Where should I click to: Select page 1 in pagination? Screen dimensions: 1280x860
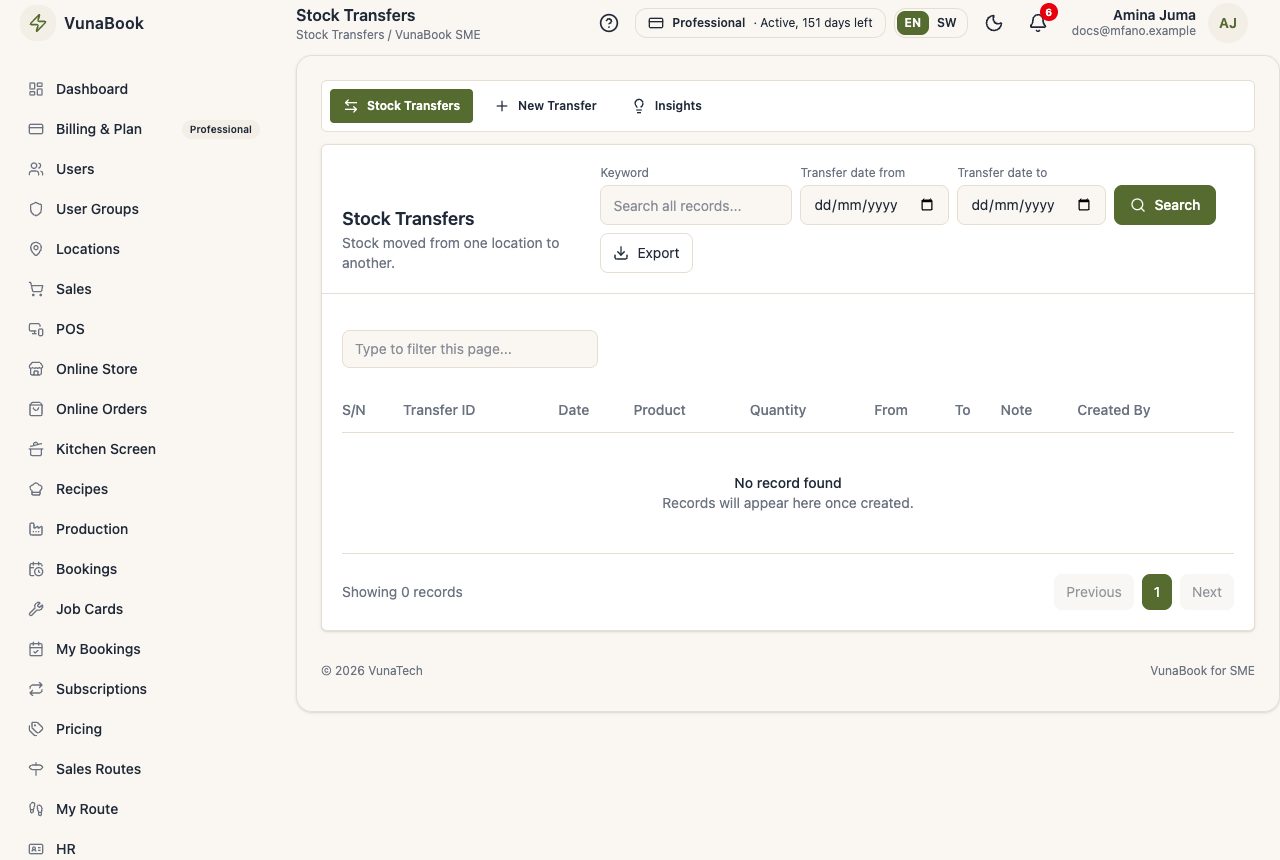(1157, 592)
